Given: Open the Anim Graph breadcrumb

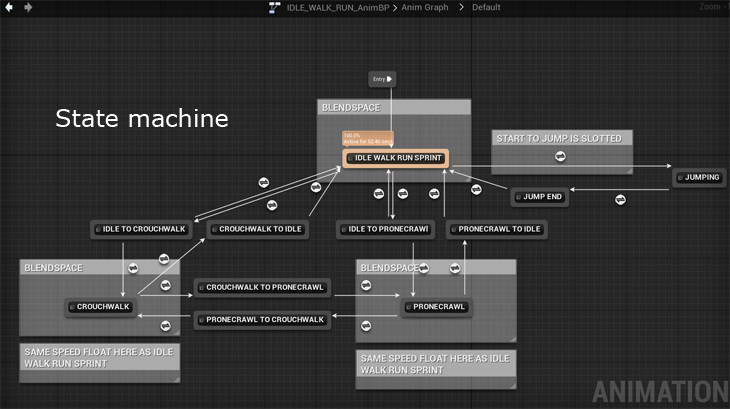Looking at the screenshot, I should coord(425,7).
